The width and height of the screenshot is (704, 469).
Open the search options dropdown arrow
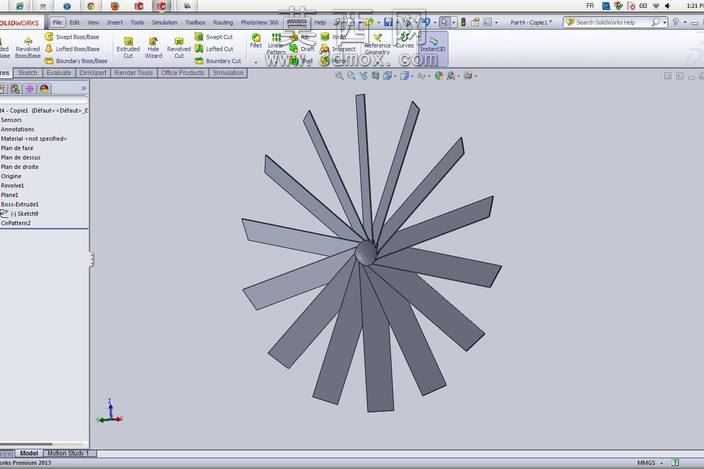tap(664, 22)
